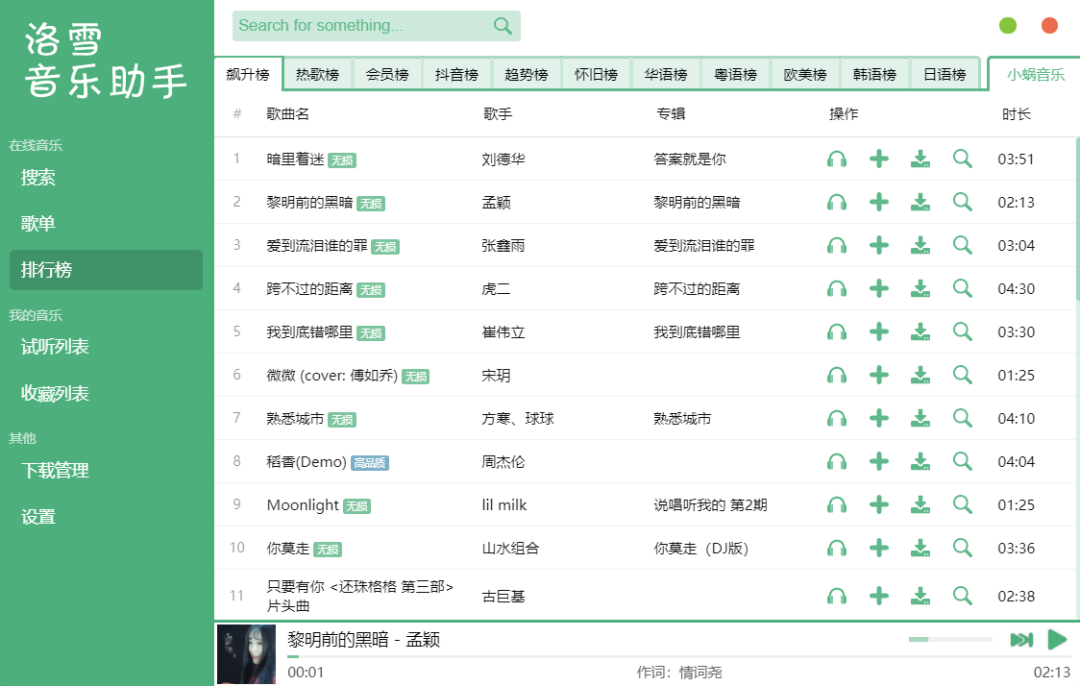The height and width of the screenshot is (686, 1080).
Task: Switch to 抖音榜 tab
Action: pos(457,74)
